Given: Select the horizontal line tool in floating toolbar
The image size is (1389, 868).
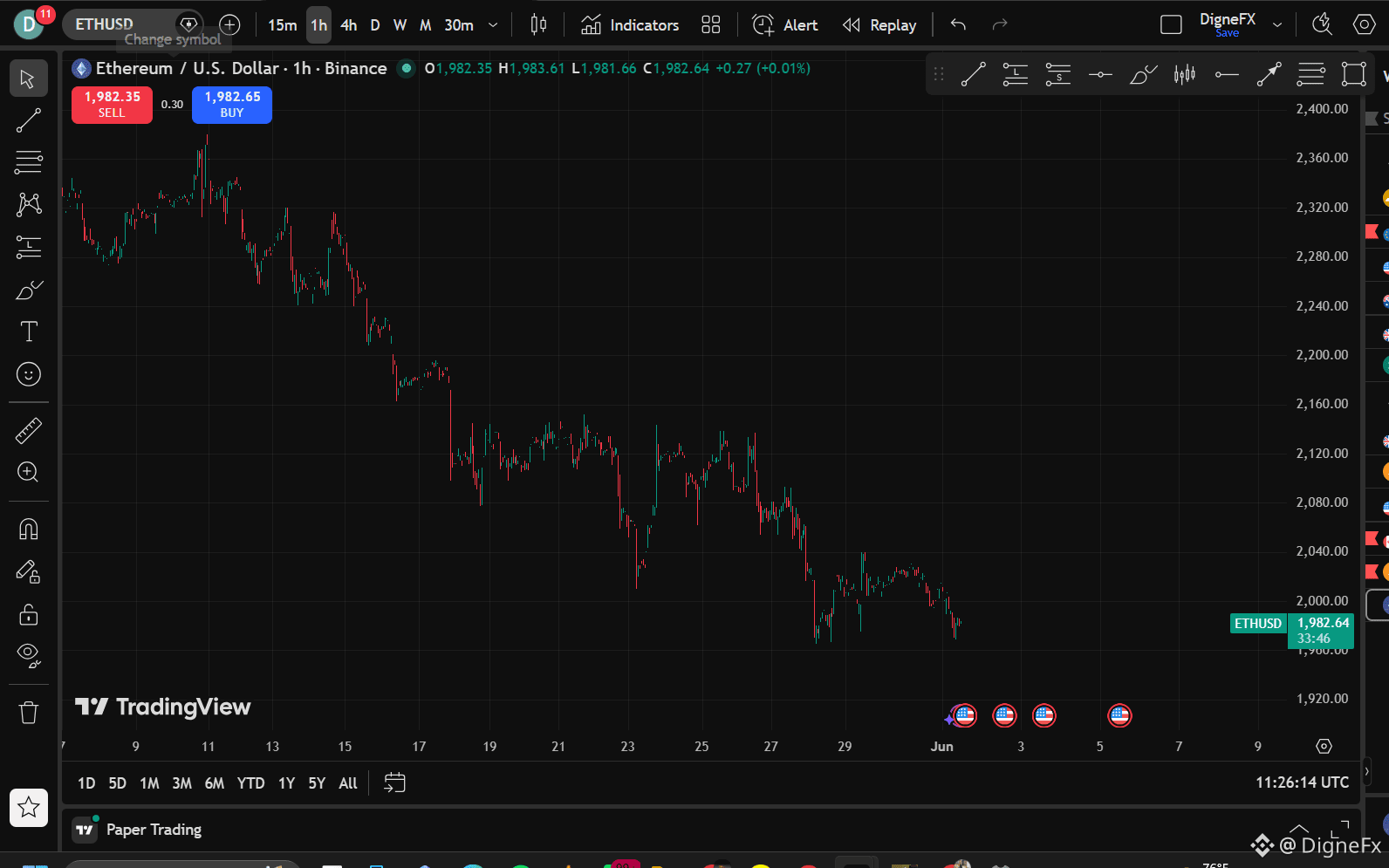Looking at the screenshot, I should point(1100,75).
